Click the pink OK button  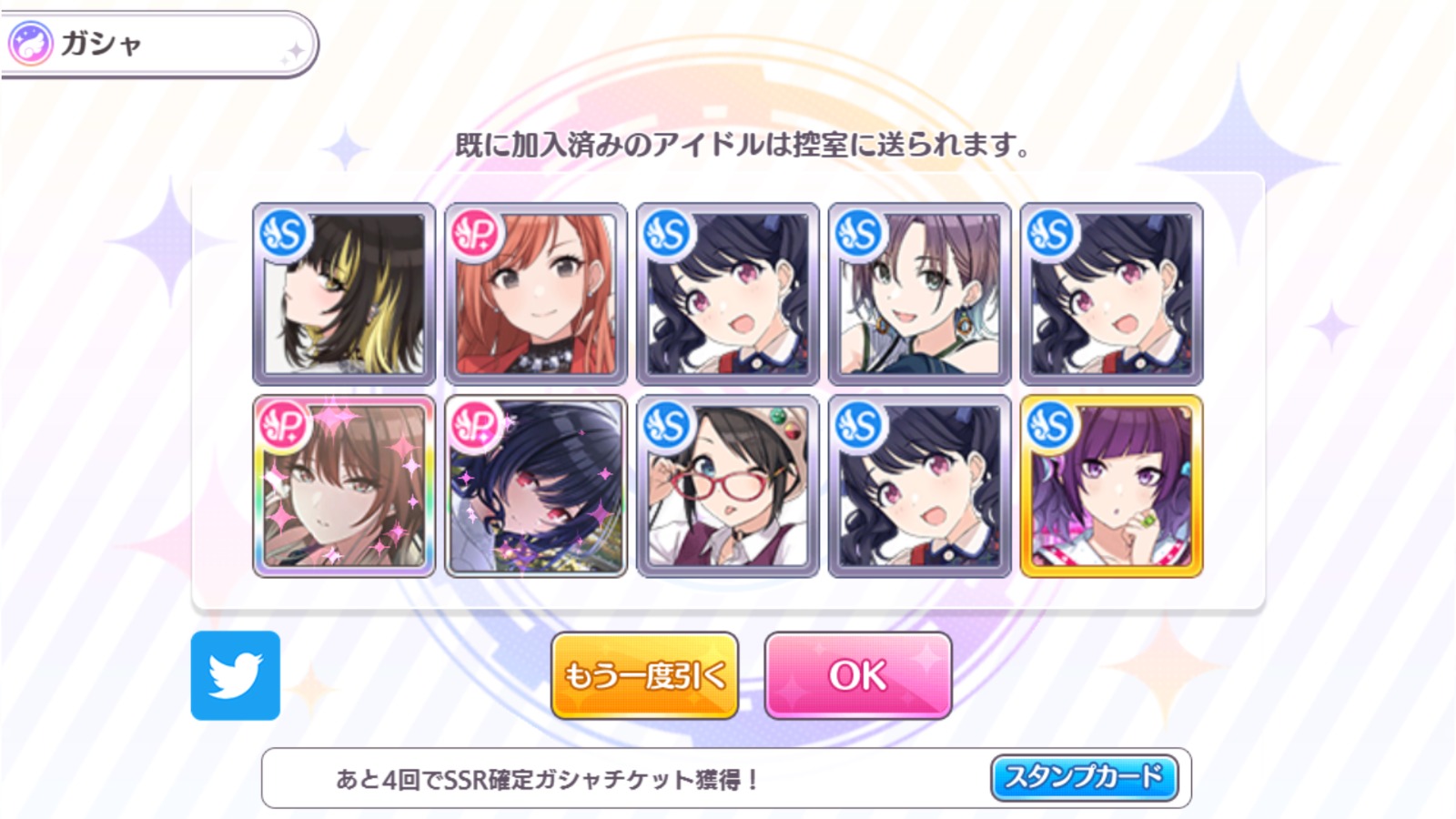coord(858,675)
